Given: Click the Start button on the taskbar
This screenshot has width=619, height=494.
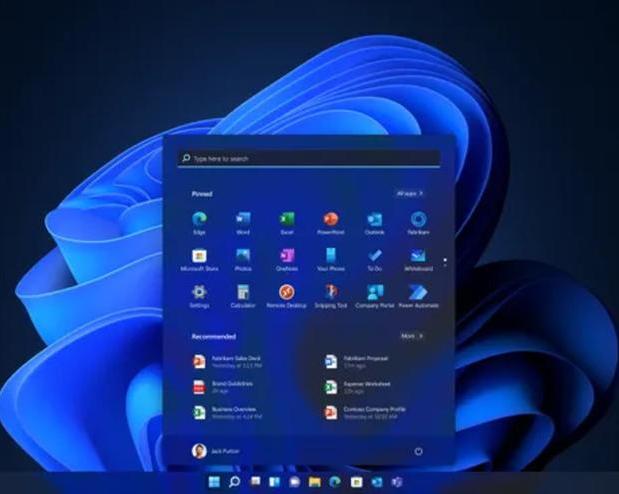Looking at the screenshot, I should 214,482.
